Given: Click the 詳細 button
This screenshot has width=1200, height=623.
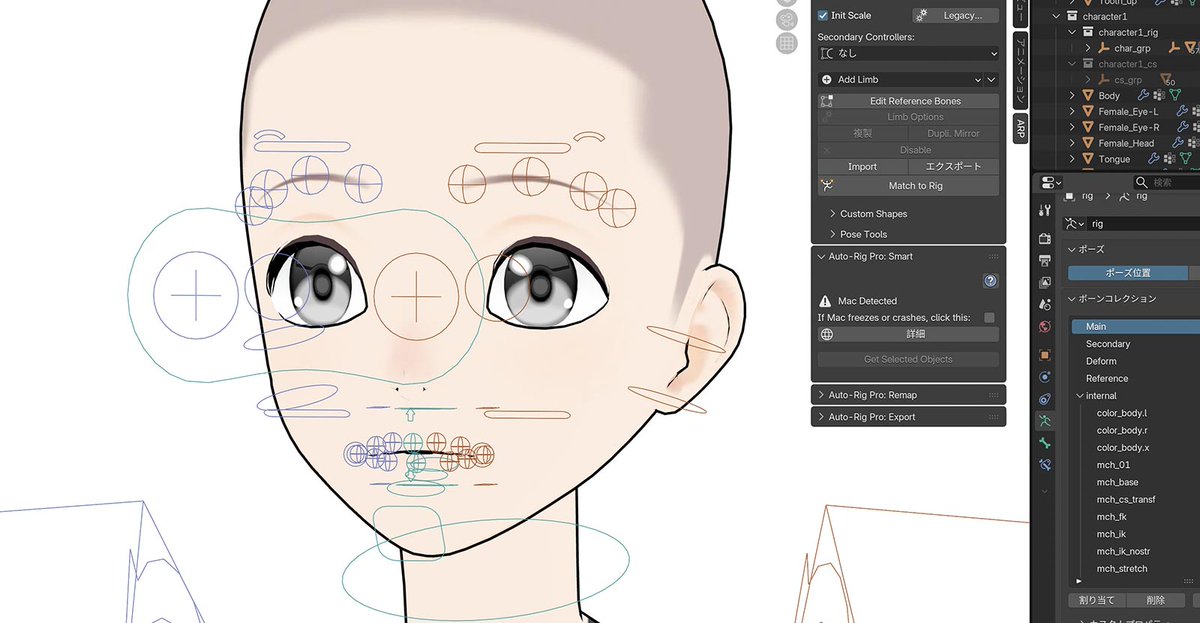Looking at the screenshot, I should pyautogui.click(x=908, y=334).
